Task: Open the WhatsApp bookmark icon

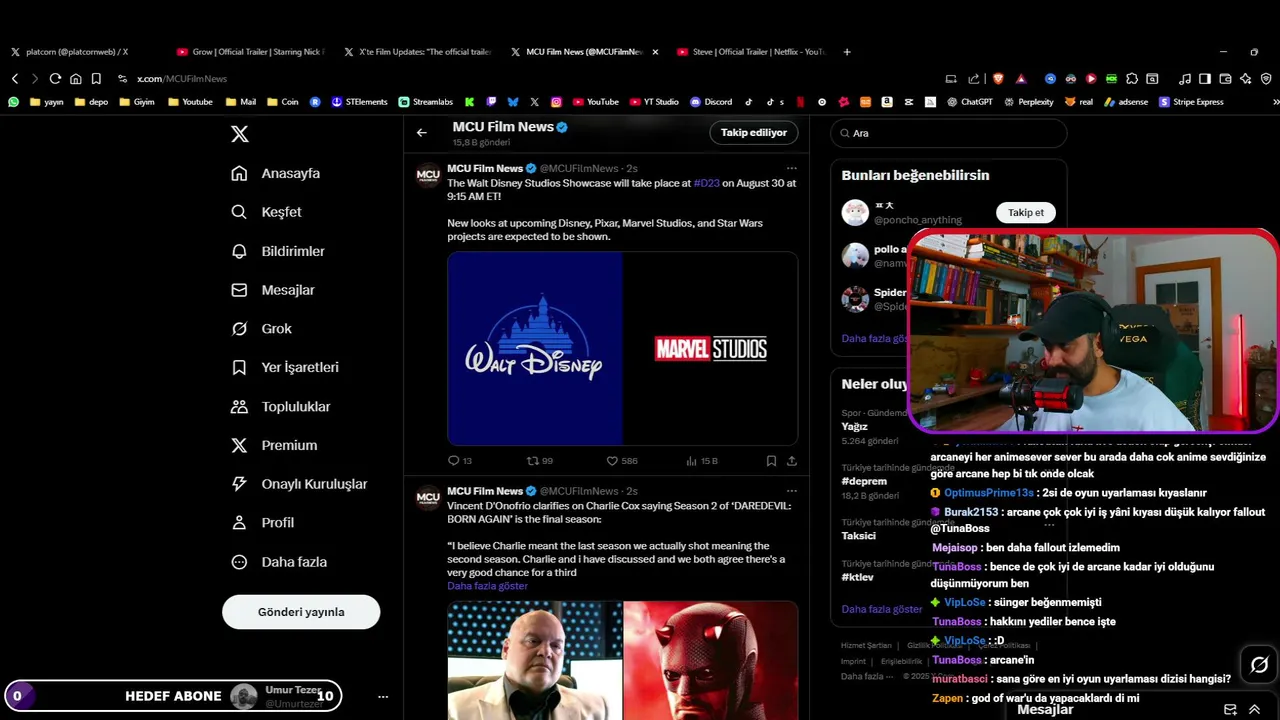Action: point(13,101)
